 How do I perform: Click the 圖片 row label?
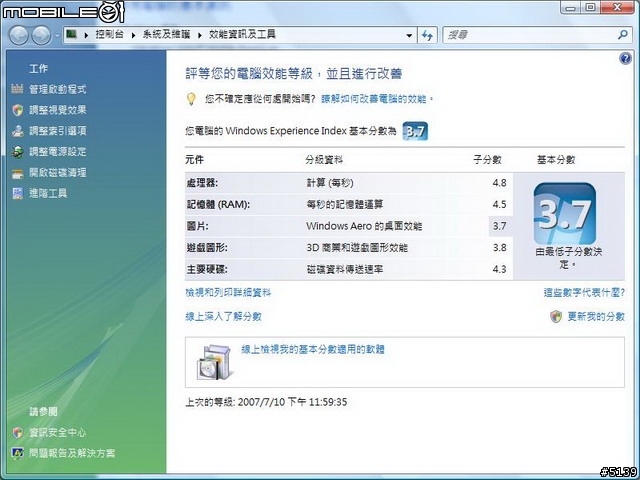198,226
